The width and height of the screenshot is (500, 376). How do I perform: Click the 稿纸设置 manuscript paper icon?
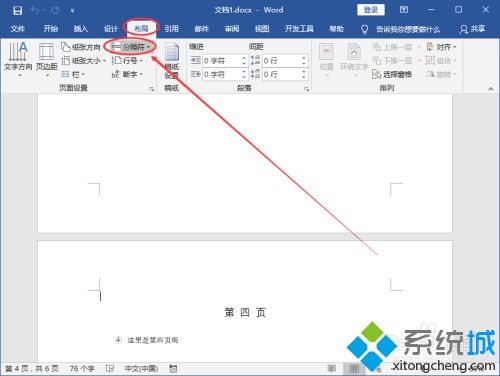click(172, 61)
